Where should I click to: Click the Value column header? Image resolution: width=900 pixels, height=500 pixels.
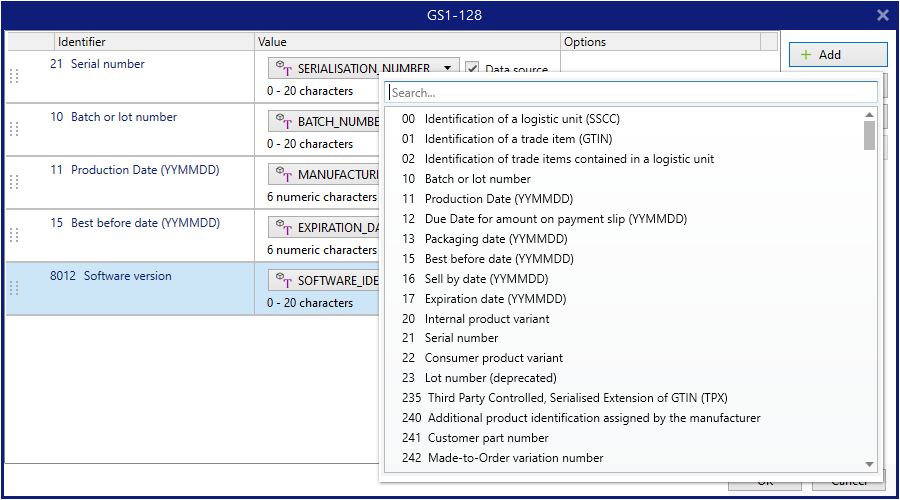point(408,42)
